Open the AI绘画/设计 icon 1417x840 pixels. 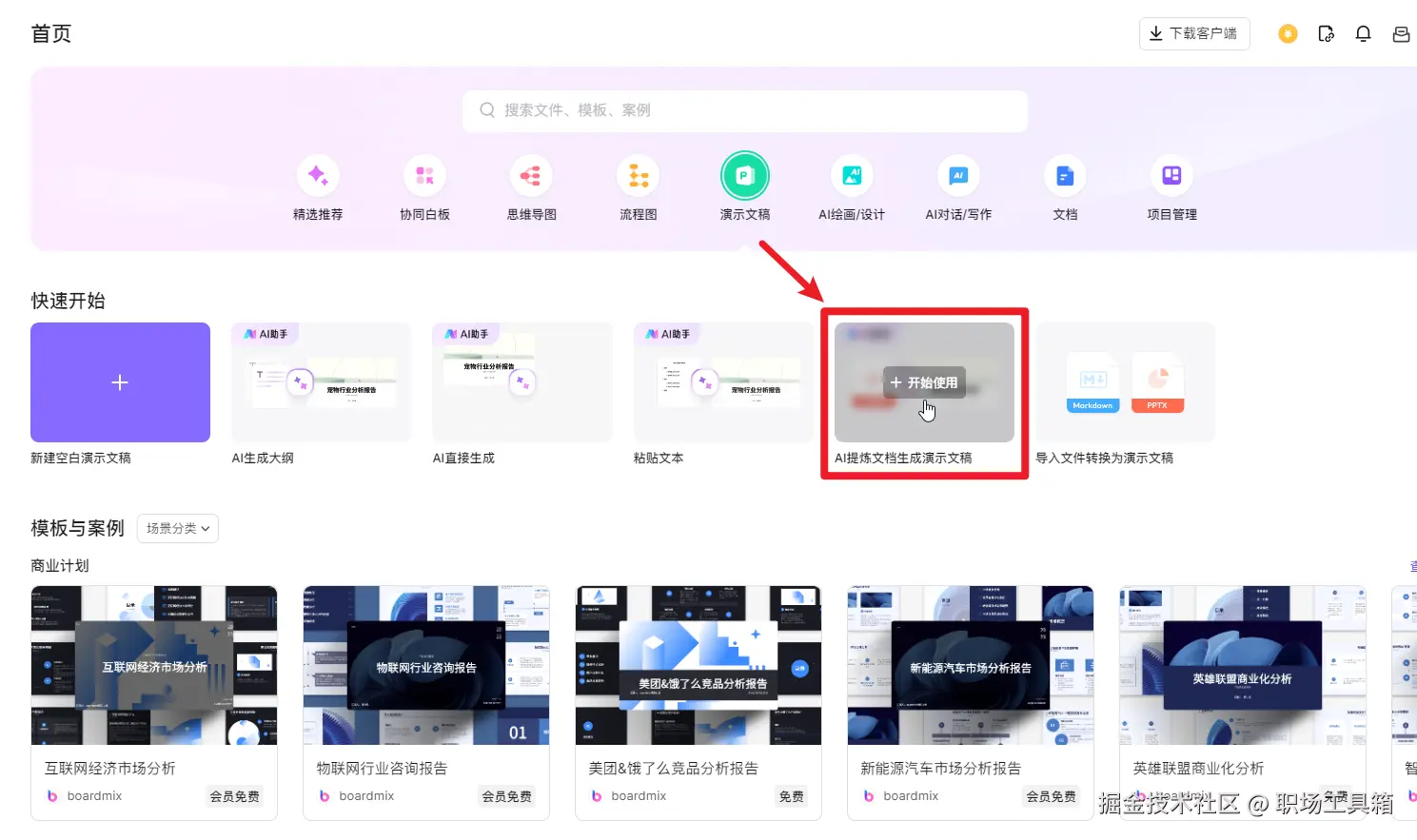[x=852, y=176]
